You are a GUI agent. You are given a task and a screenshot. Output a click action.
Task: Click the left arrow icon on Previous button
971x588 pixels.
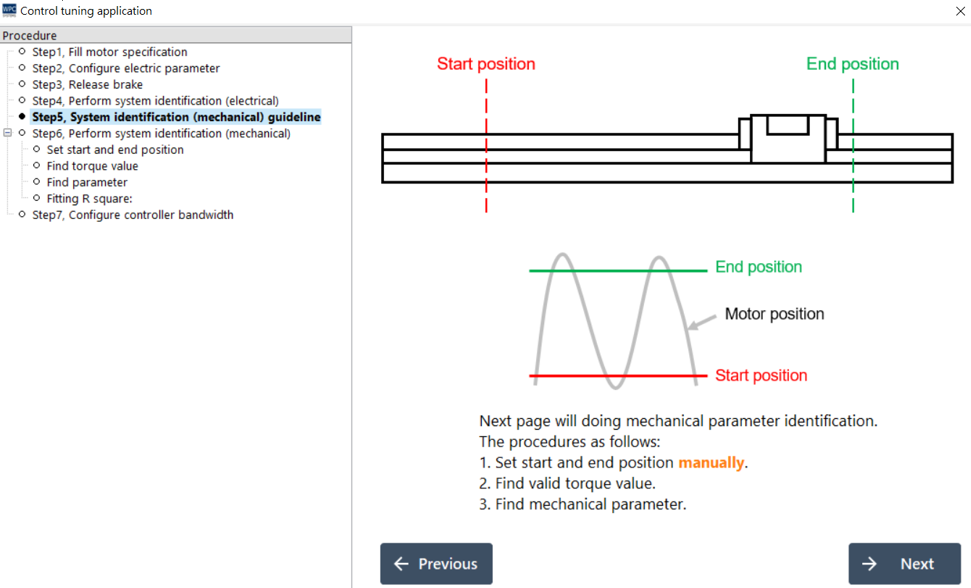[401, 564]
